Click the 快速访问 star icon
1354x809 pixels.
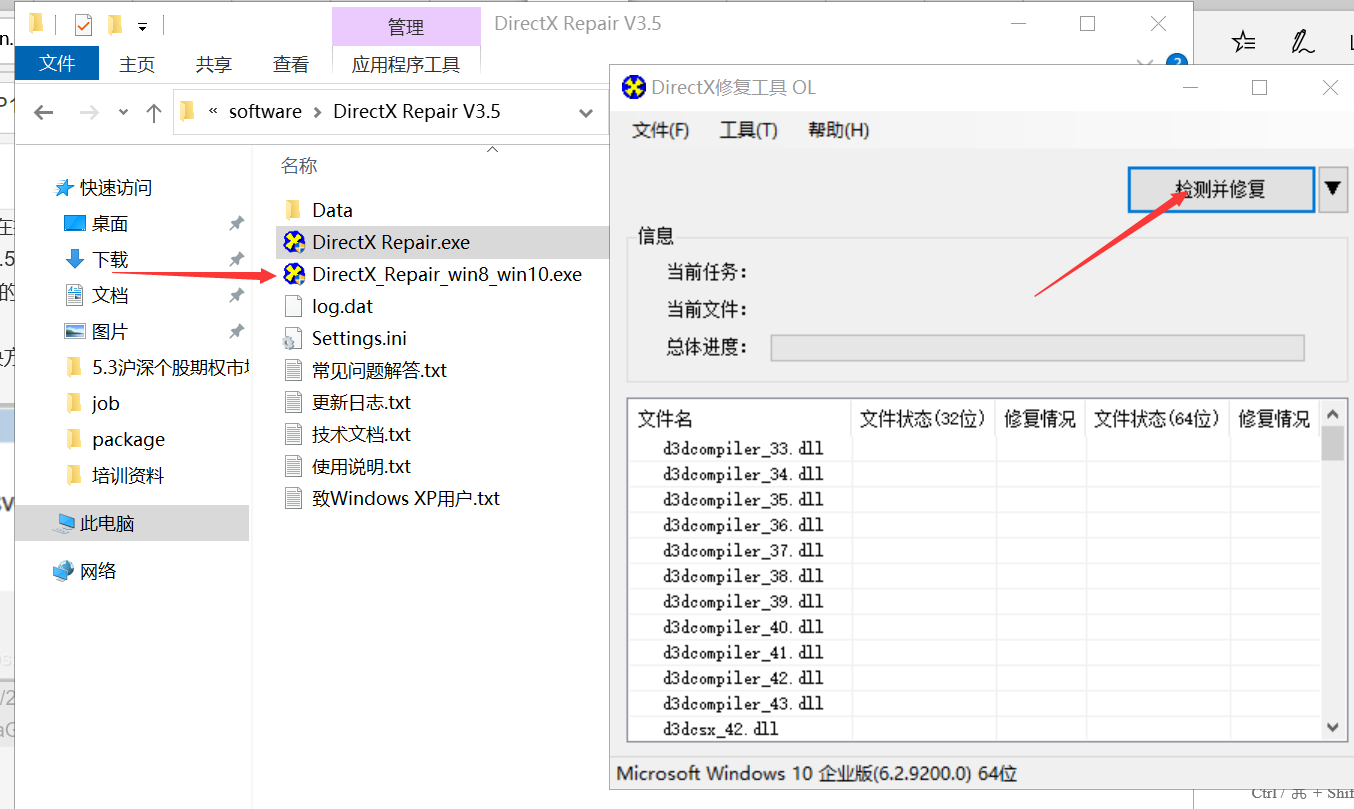click(x=64, y=187)
